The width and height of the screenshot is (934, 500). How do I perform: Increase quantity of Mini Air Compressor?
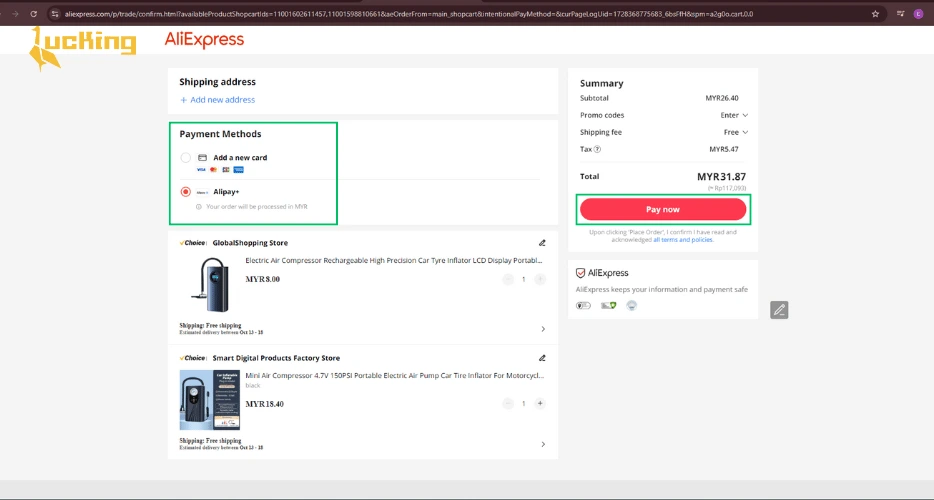tap(540, 403)
